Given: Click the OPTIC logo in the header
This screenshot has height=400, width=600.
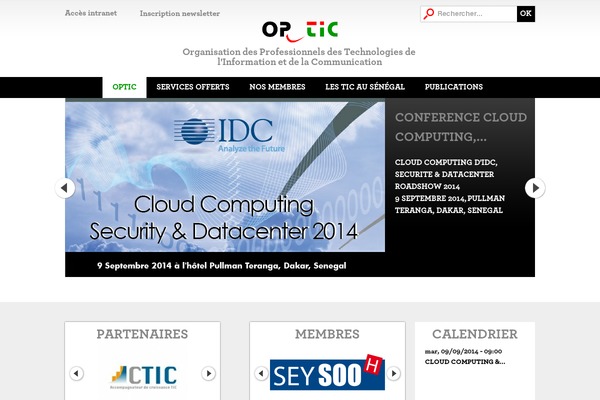Looking at the screenshot, I should (x=300, y=31).
